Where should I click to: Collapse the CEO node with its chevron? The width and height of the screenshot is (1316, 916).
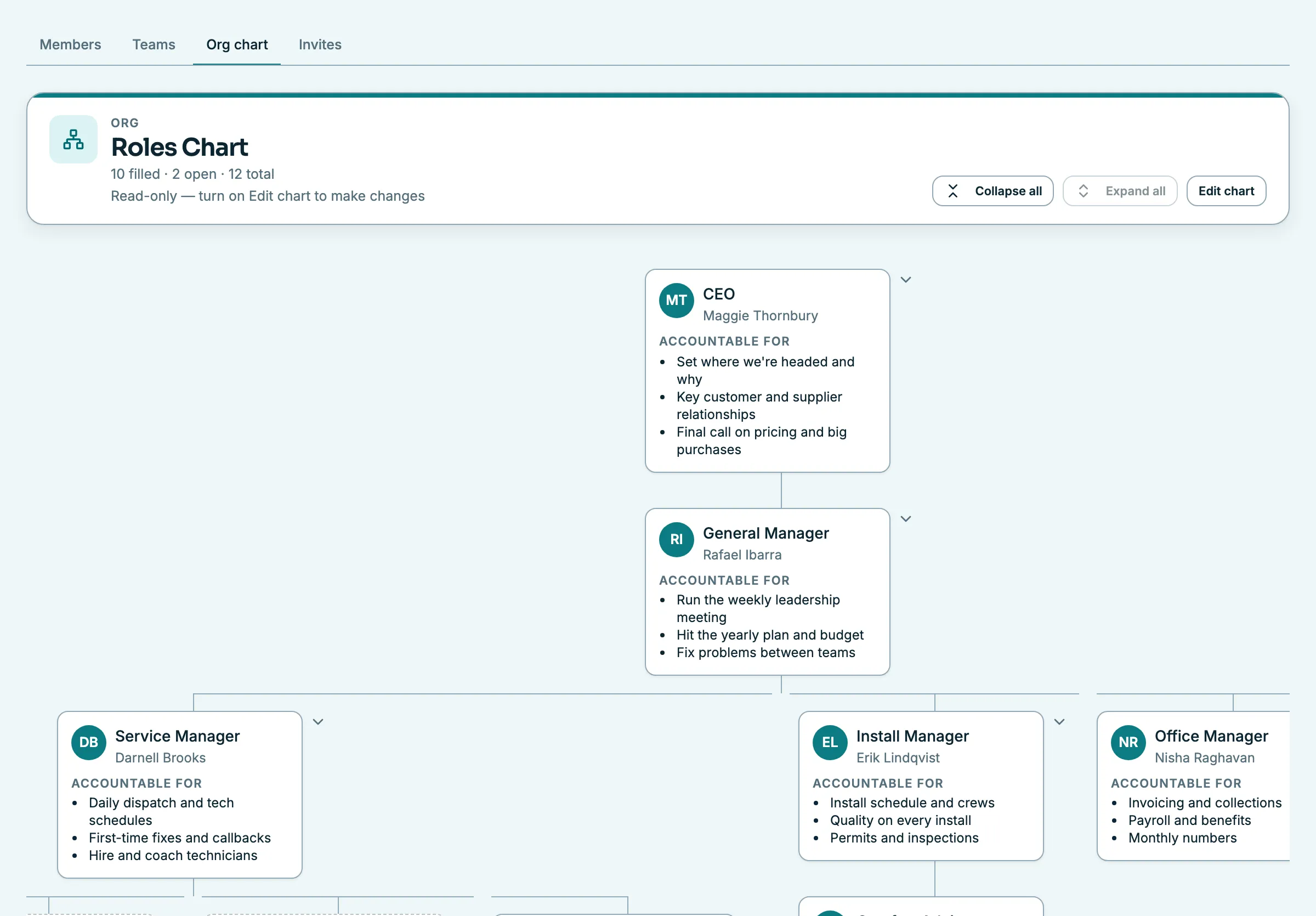tap(906, 280)
